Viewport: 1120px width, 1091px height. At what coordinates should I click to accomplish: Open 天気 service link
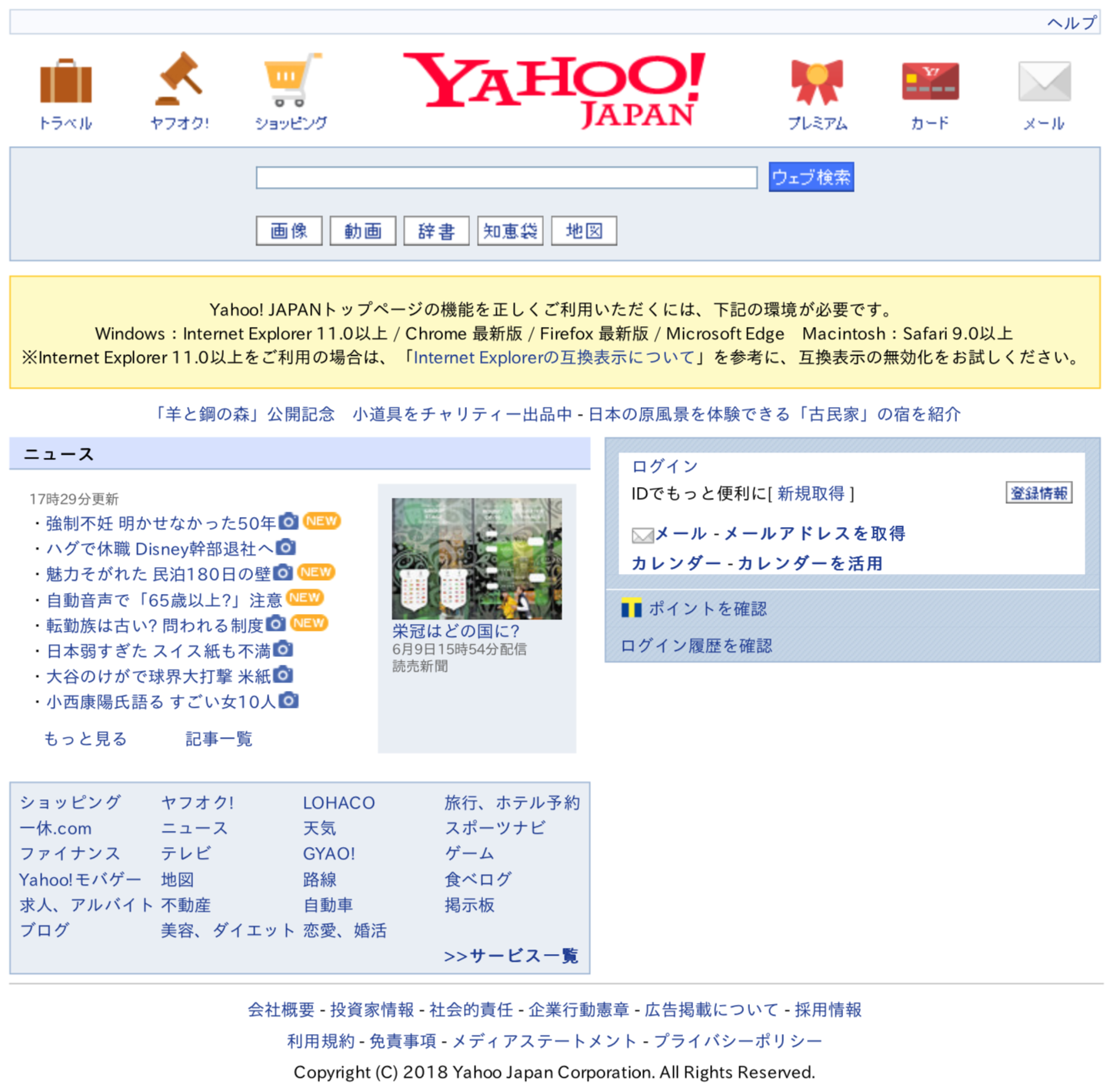(319, 828)
